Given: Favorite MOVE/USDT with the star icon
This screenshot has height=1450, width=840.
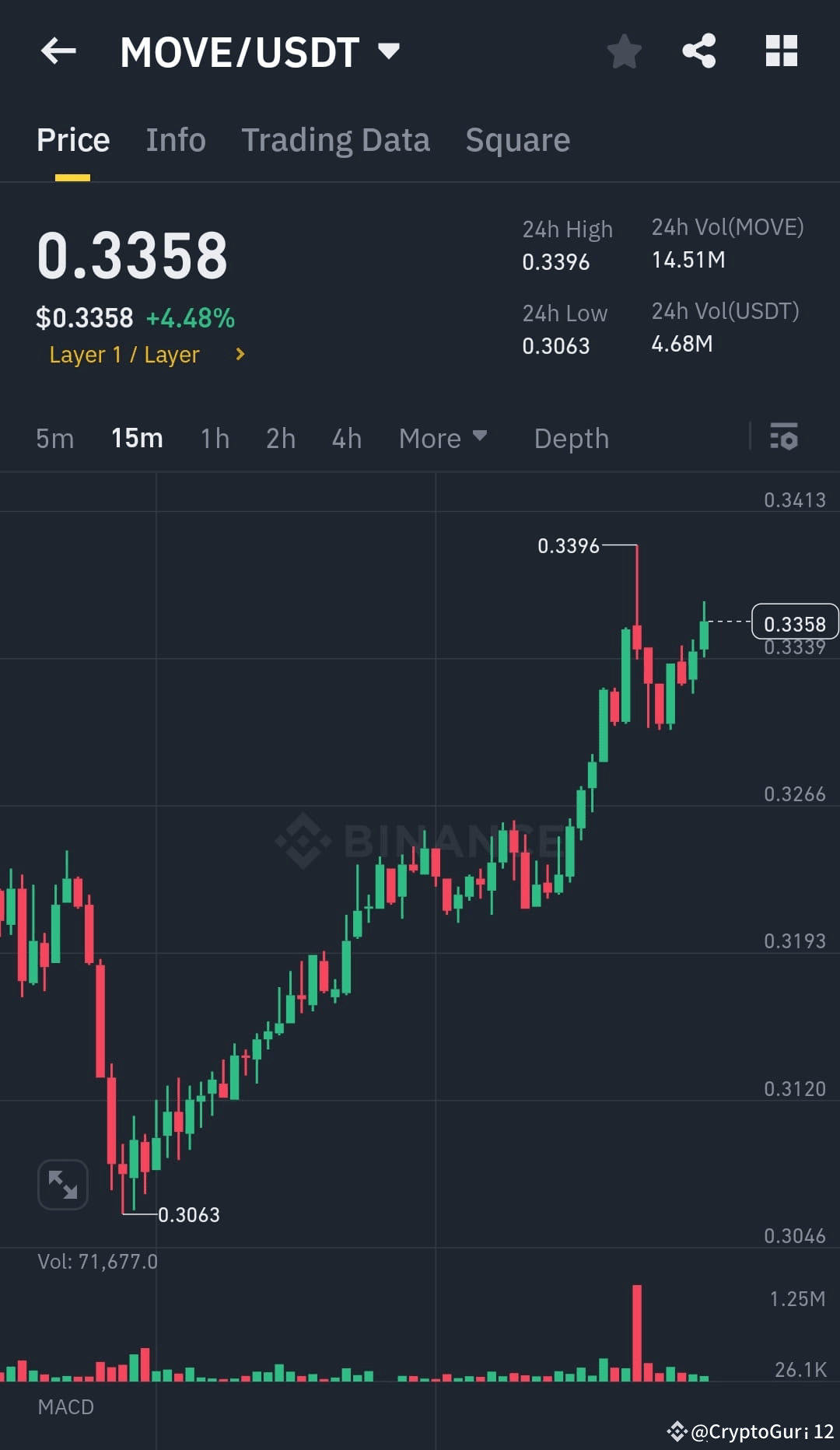Looking at the screenshot, I should coord(624,51).
